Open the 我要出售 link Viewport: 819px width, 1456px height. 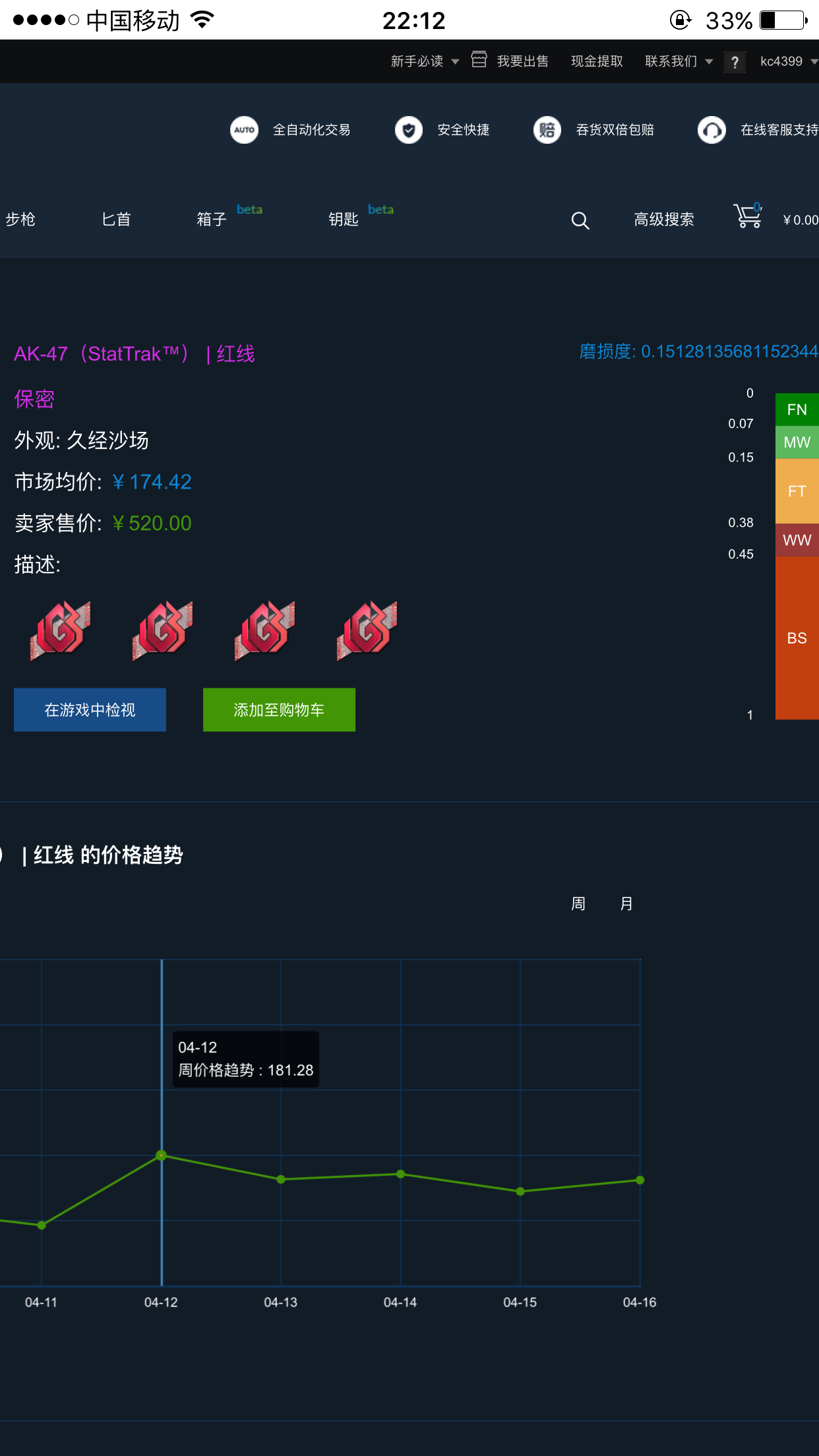click(522, 61)
